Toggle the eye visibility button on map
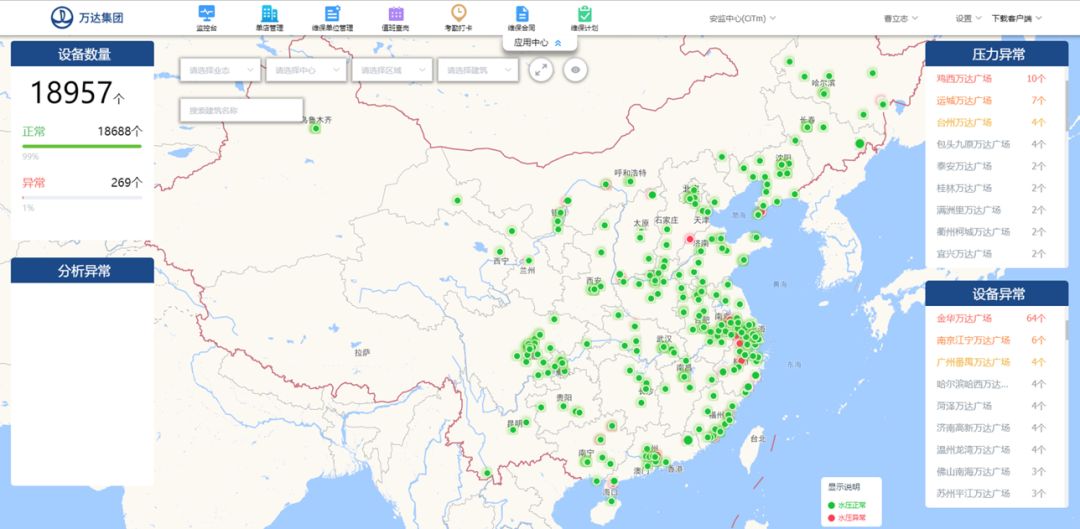This screenshot has width=1080, height=529. pos(575,70)
